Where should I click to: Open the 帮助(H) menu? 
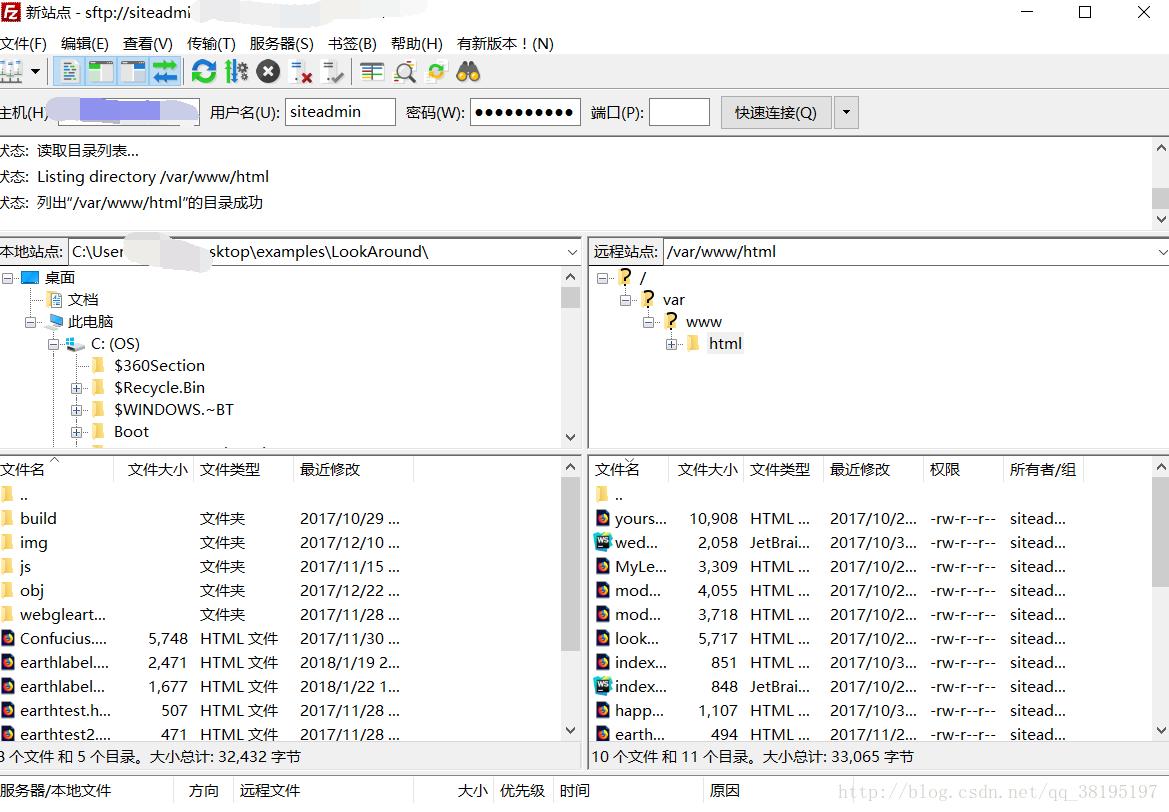click(417, 44)
